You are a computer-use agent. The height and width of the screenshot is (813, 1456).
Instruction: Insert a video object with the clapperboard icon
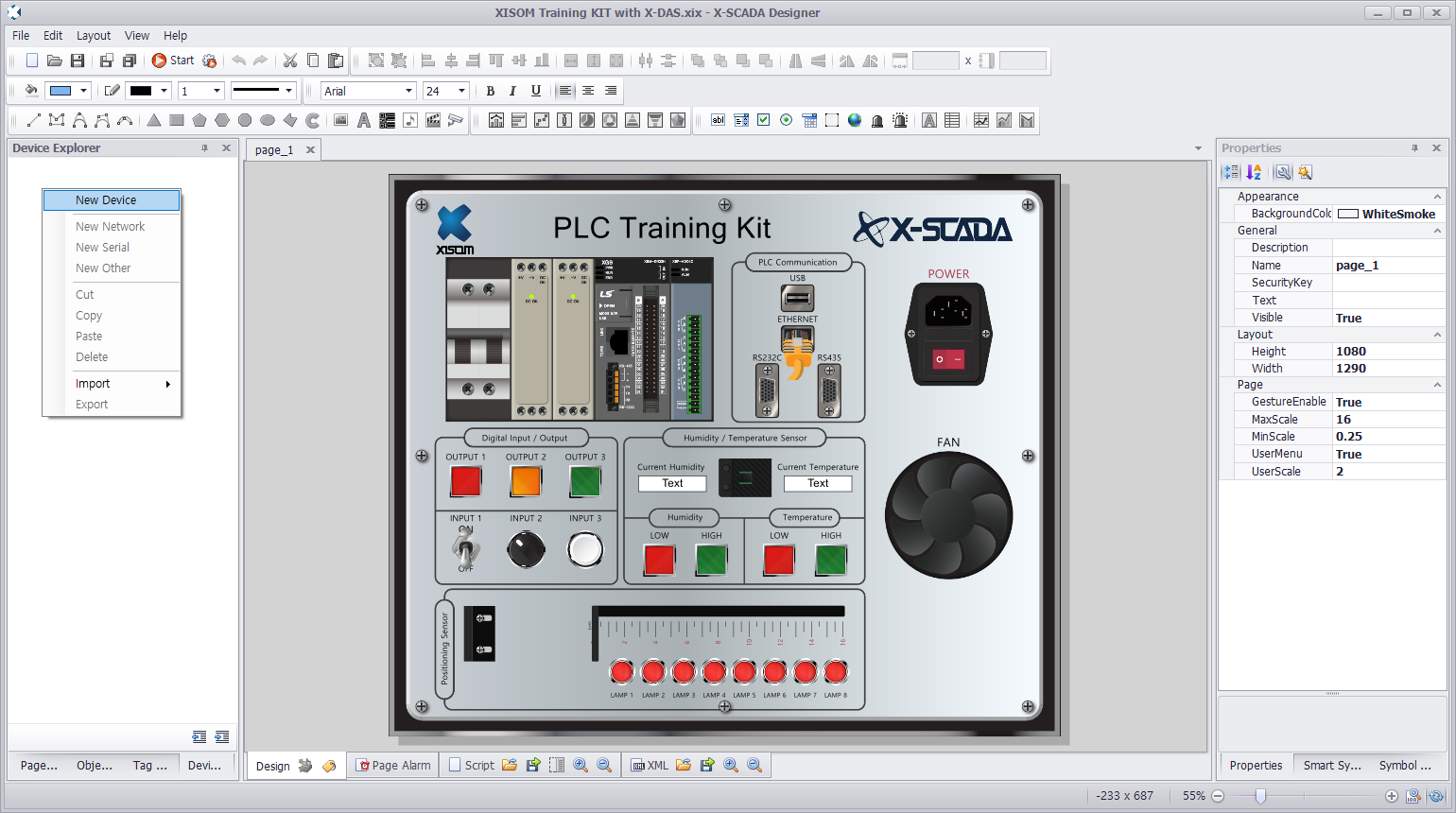tap(433, 120)
